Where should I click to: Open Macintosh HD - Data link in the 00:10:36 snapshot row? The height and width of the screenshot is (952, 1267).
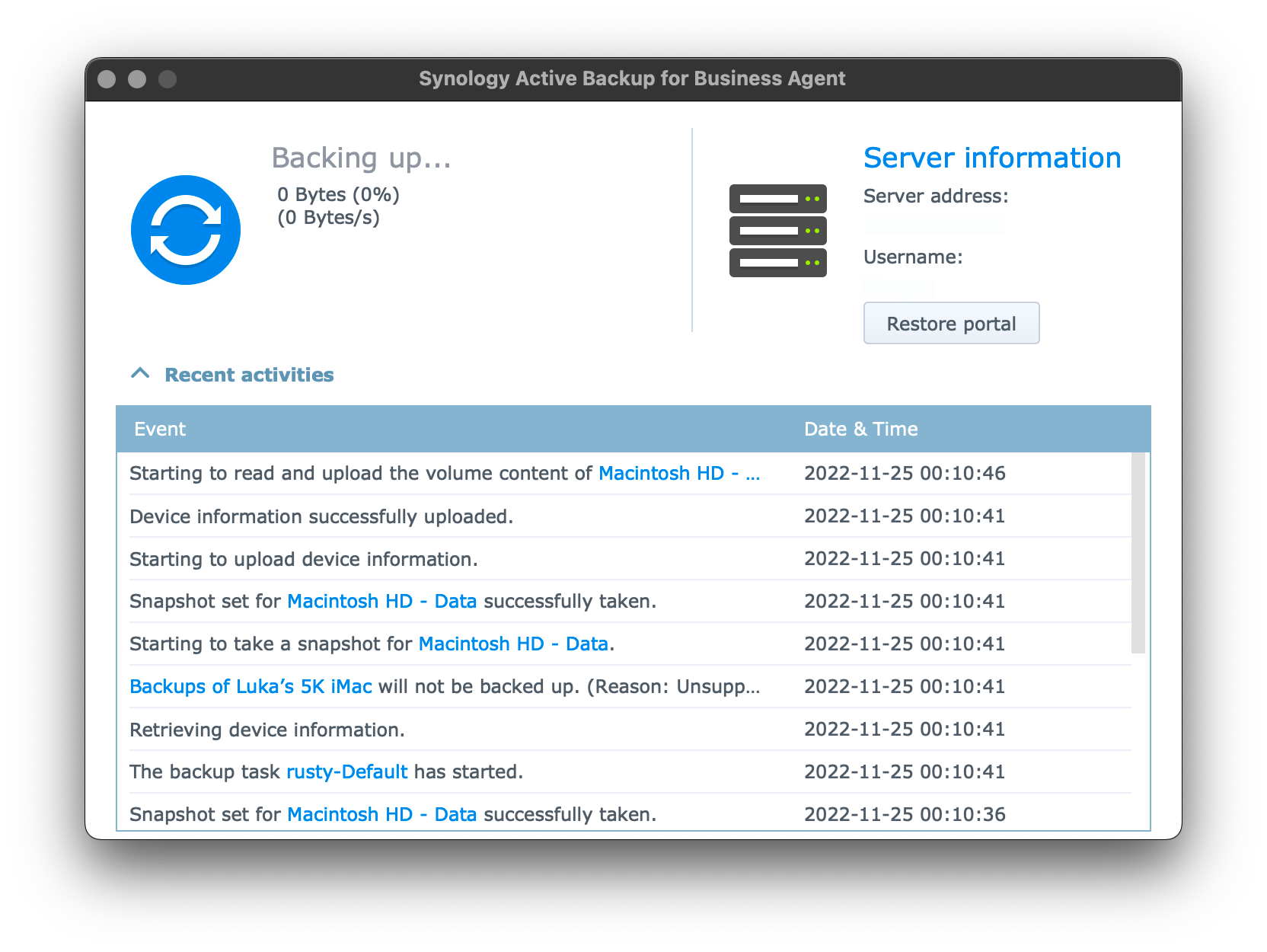click(x=382, y=814)
